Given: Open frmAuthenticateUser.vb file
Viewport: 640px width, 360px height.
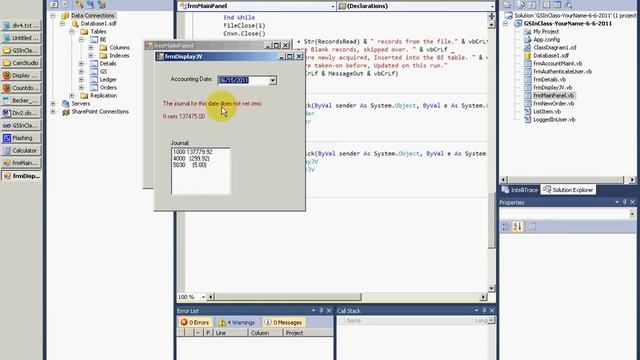Looking at the screenshot, I should click(x=562, y=71).
